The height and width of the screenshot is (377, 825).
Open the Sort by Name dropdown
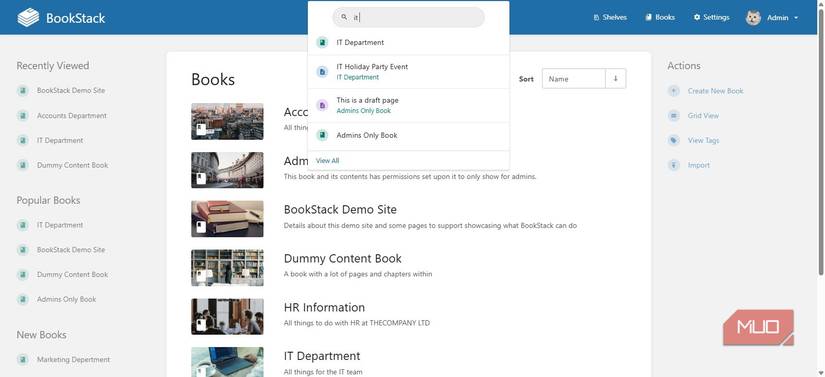(574, 79)
